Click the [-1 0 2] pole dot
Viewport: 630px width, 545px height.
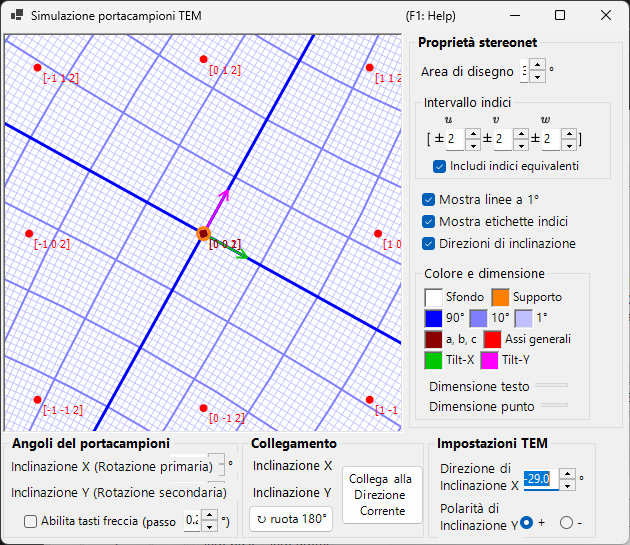pos(29,234)
